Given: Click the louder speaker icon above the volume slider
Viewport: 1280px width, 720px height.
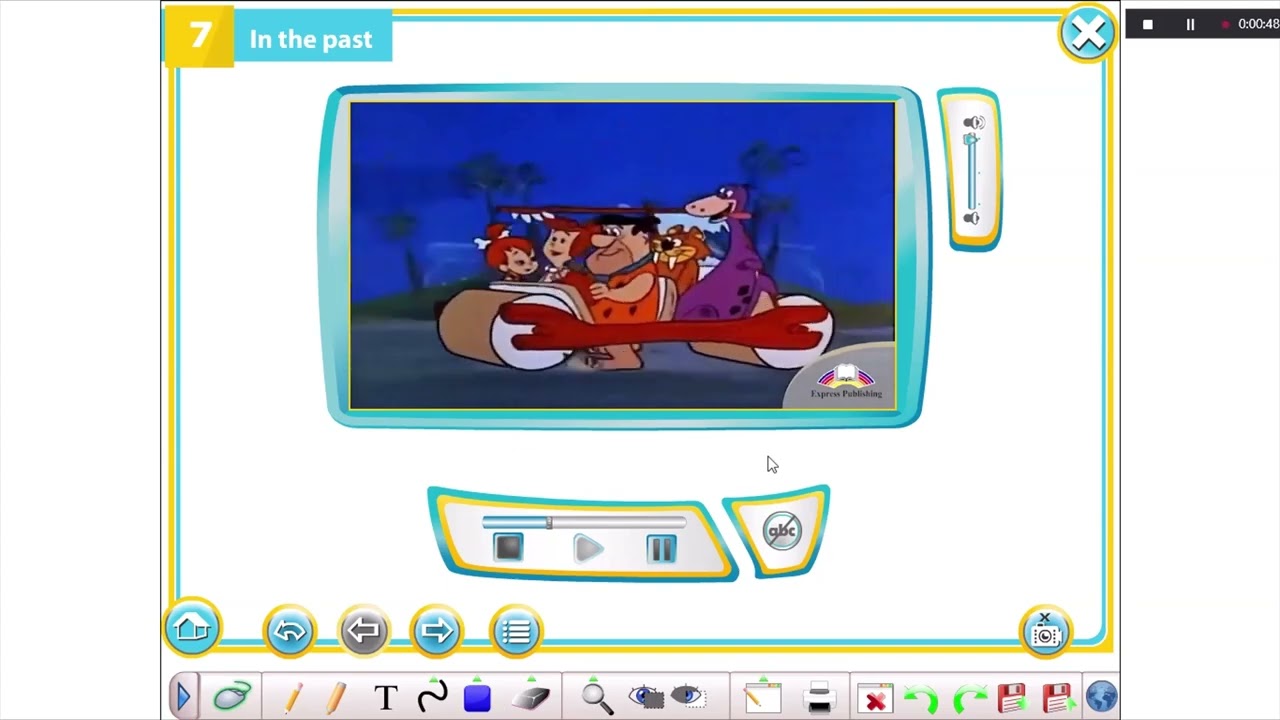Looking at the screenshot, I should [973, 122].
